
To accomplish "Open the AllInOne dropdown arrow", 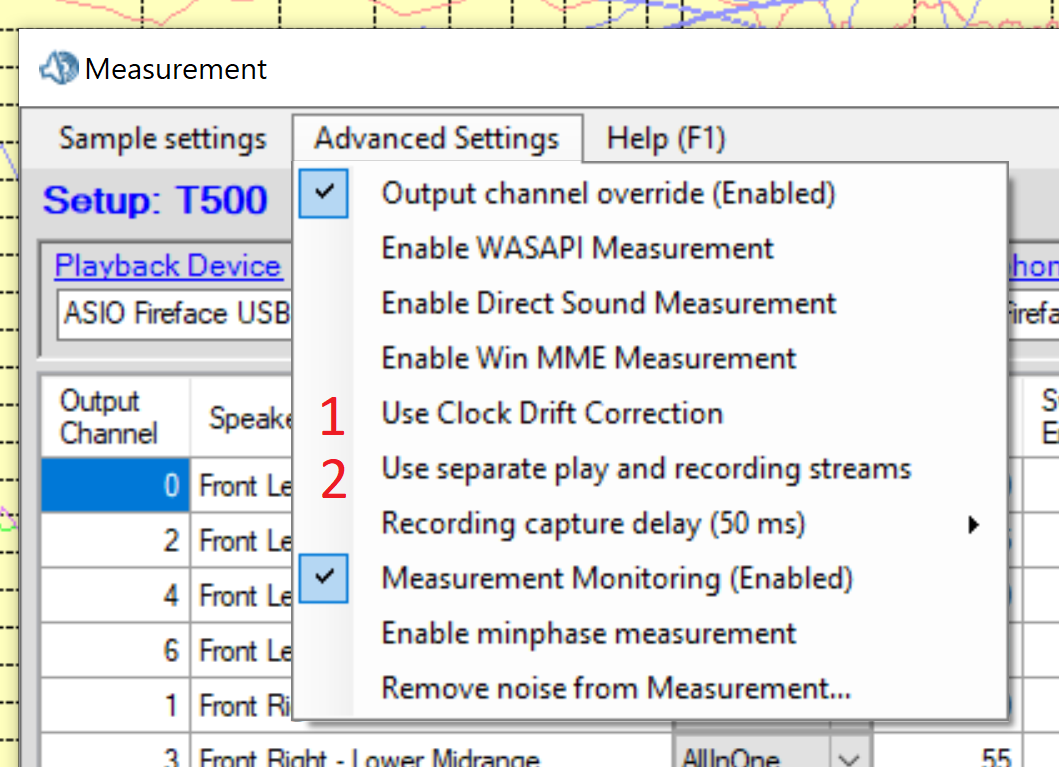I will (851, 757).
